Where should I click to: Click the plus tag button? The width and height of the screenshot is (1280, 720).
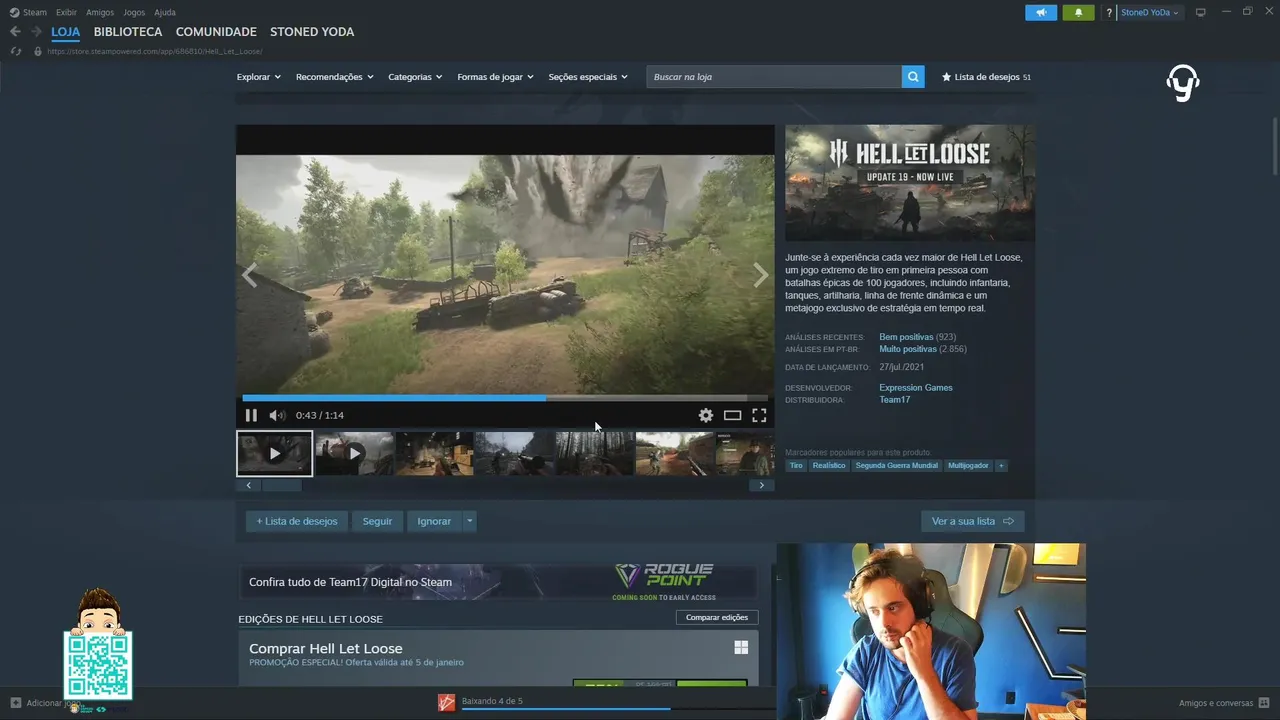(x=1001, y=466)
